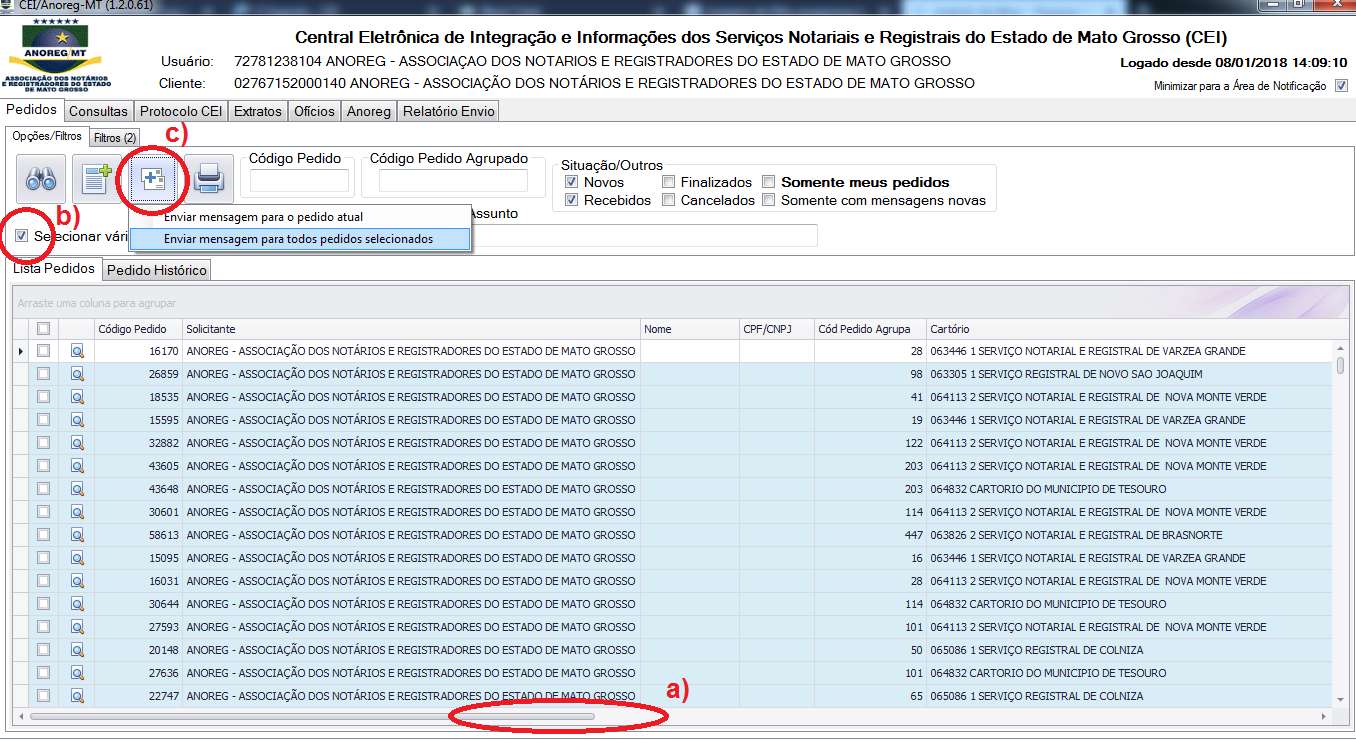This screenshot has width=1356, height=740.
Task: Open details magnifier for pedido 27593
Action: point(77,627)
